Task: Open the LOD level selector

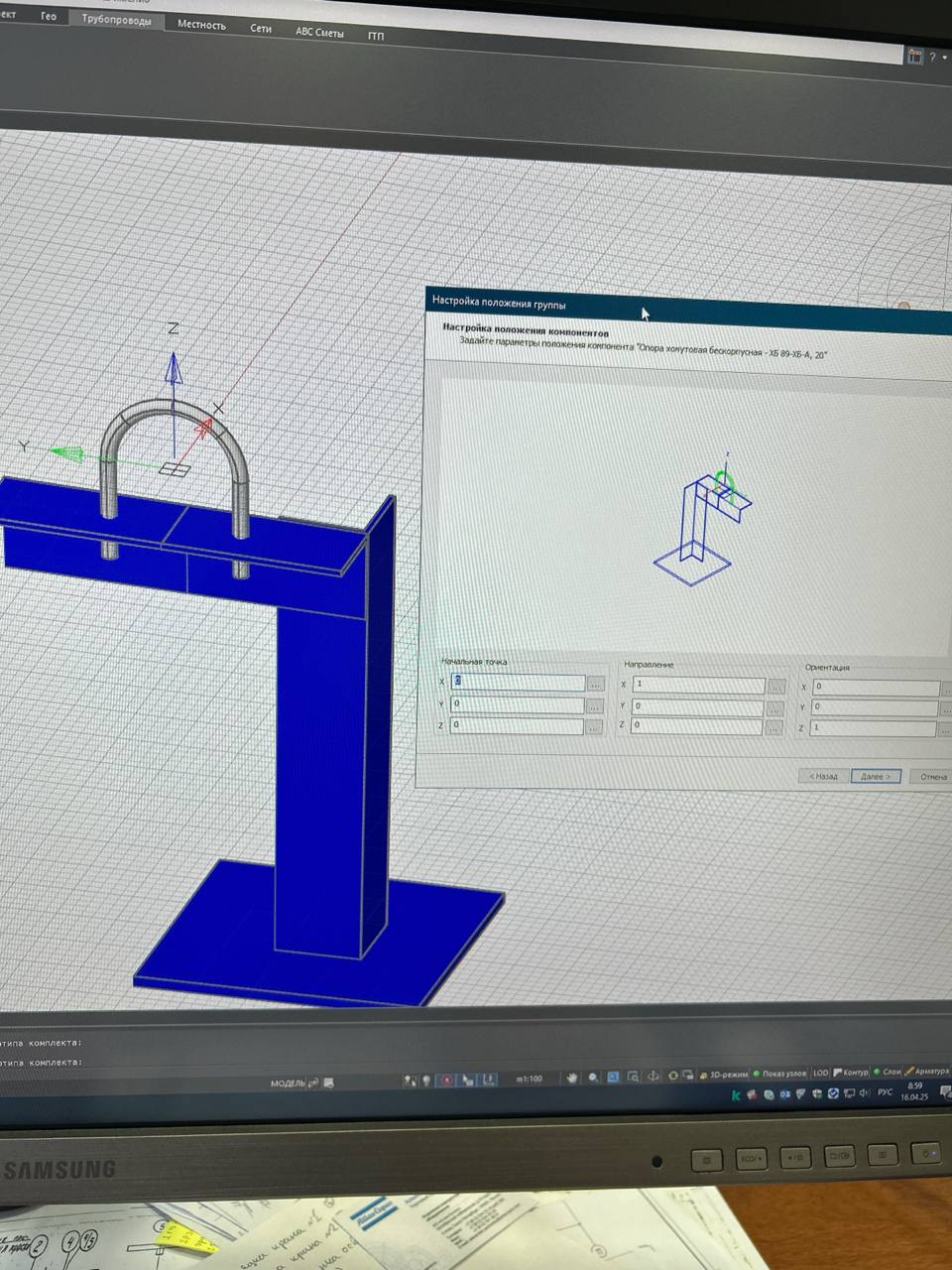Action: pyautogui.click(x=821, y=1073)
